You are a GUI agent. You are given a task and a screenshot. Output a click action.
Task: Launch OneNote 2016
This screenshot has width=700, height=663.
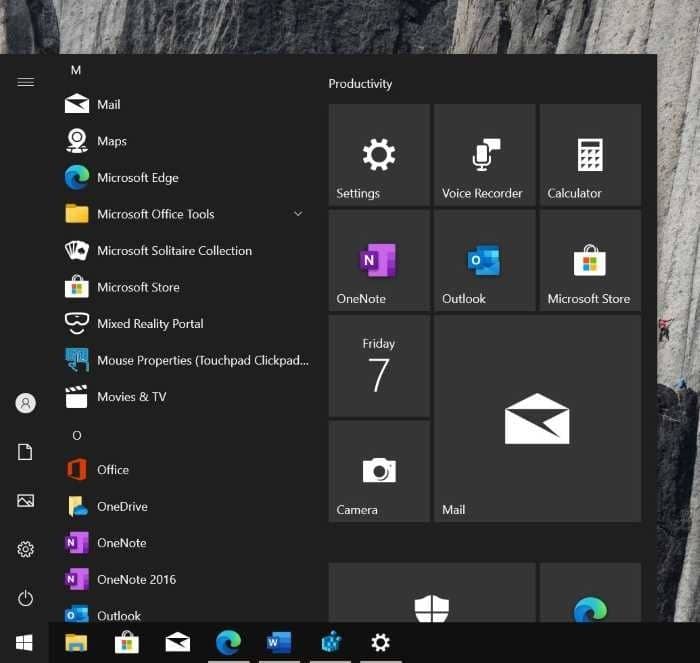[x=187, y=580]
